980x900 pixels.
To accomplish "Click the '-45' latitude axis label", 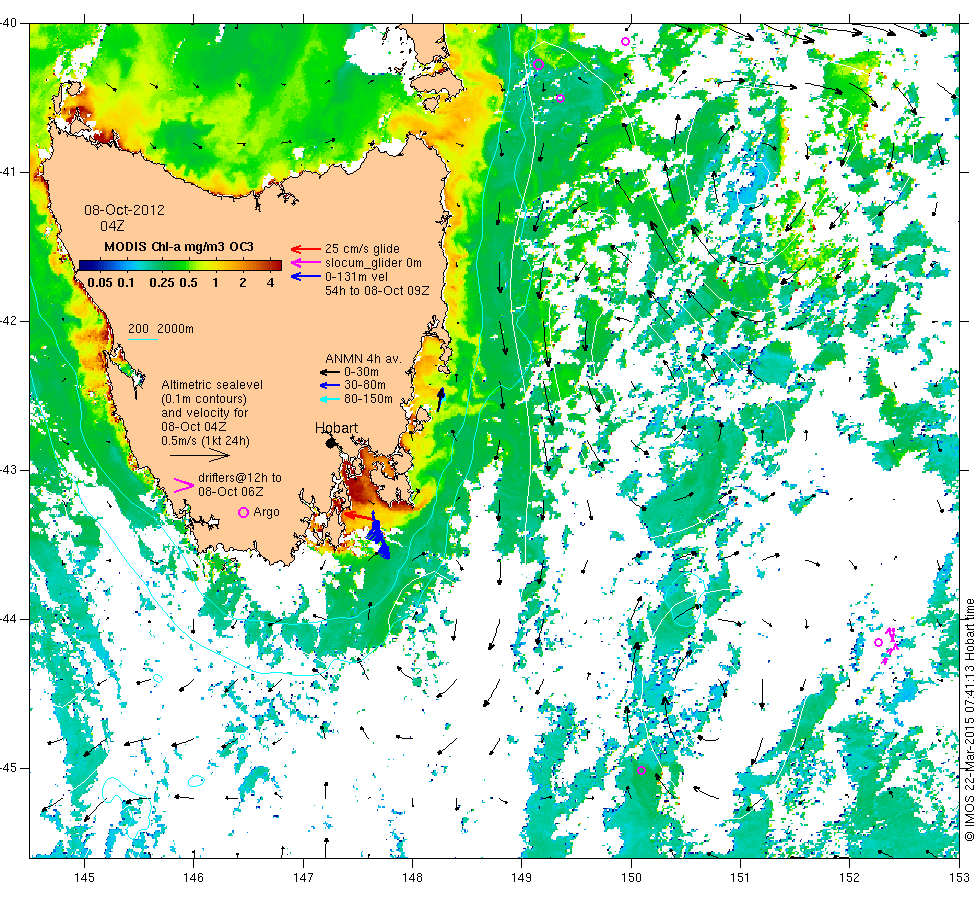I will pos(9,768).
